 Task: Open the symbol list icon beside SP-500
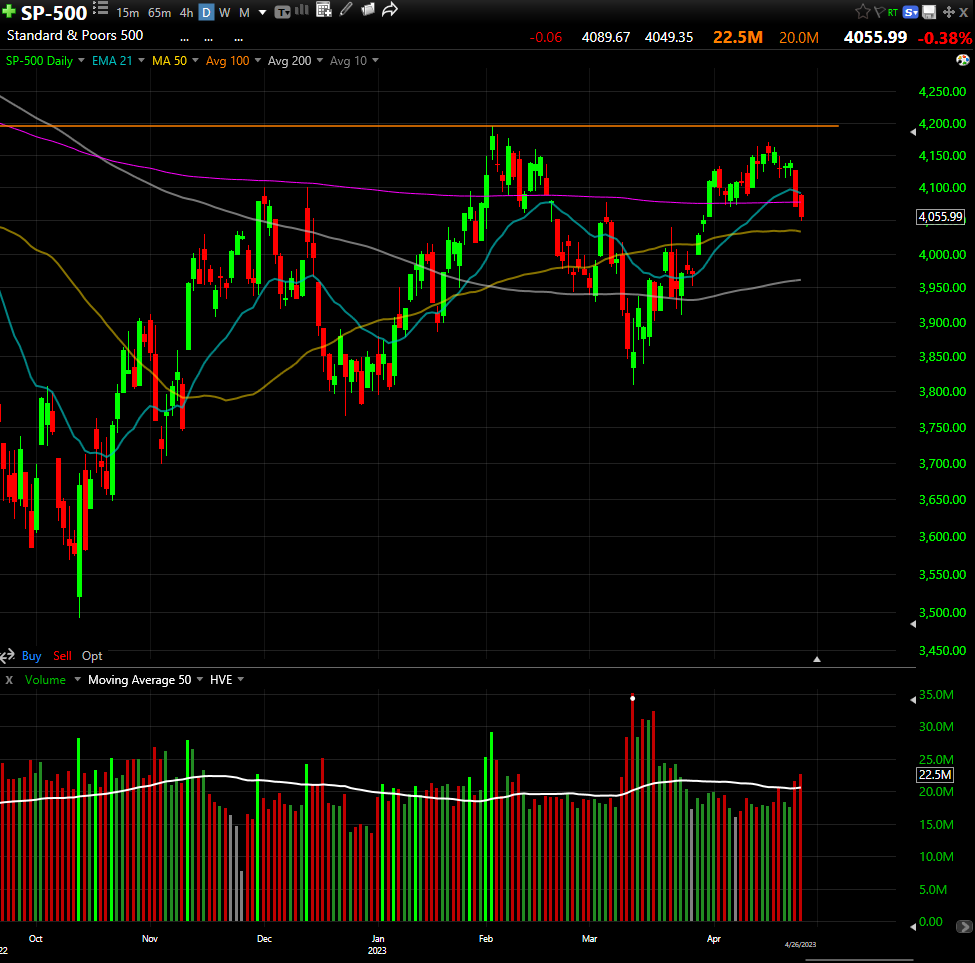101,9
